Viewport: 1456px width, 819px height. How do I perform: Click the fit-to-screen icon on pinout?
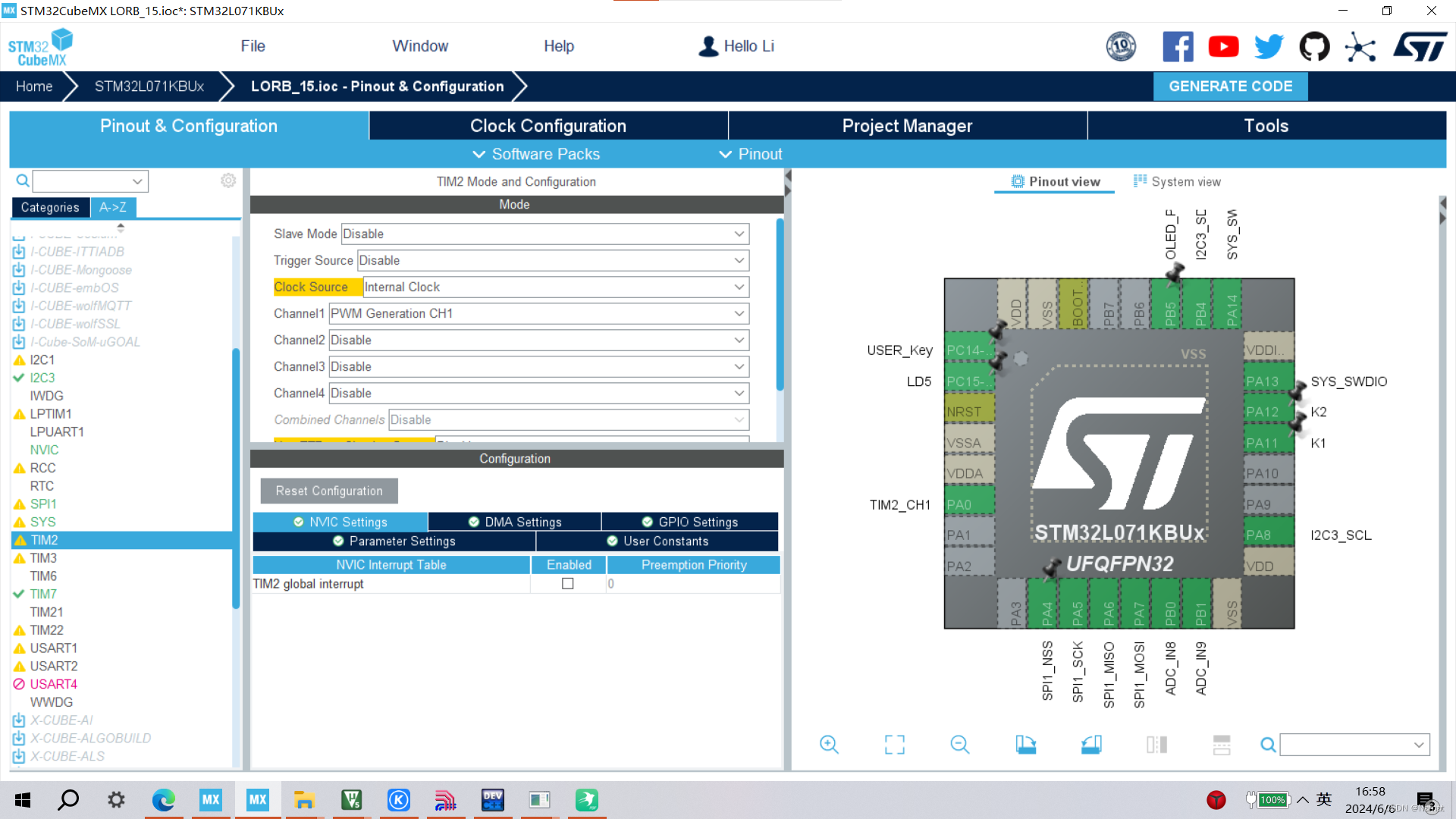[893, 744]
